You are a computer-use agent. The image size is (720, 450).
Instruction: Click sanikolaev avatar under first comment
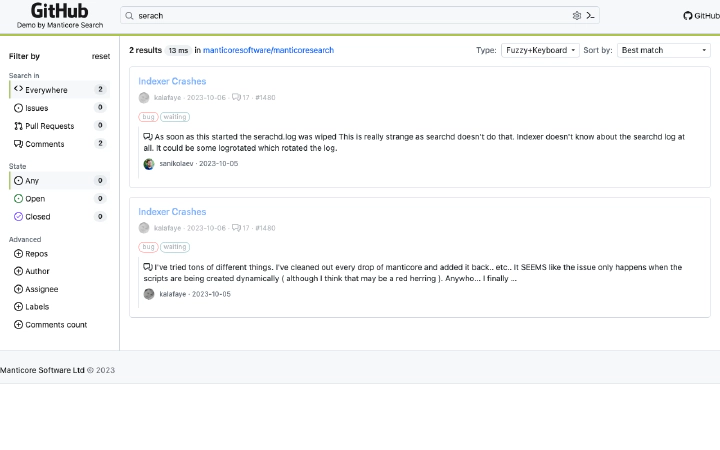(149, 164)
